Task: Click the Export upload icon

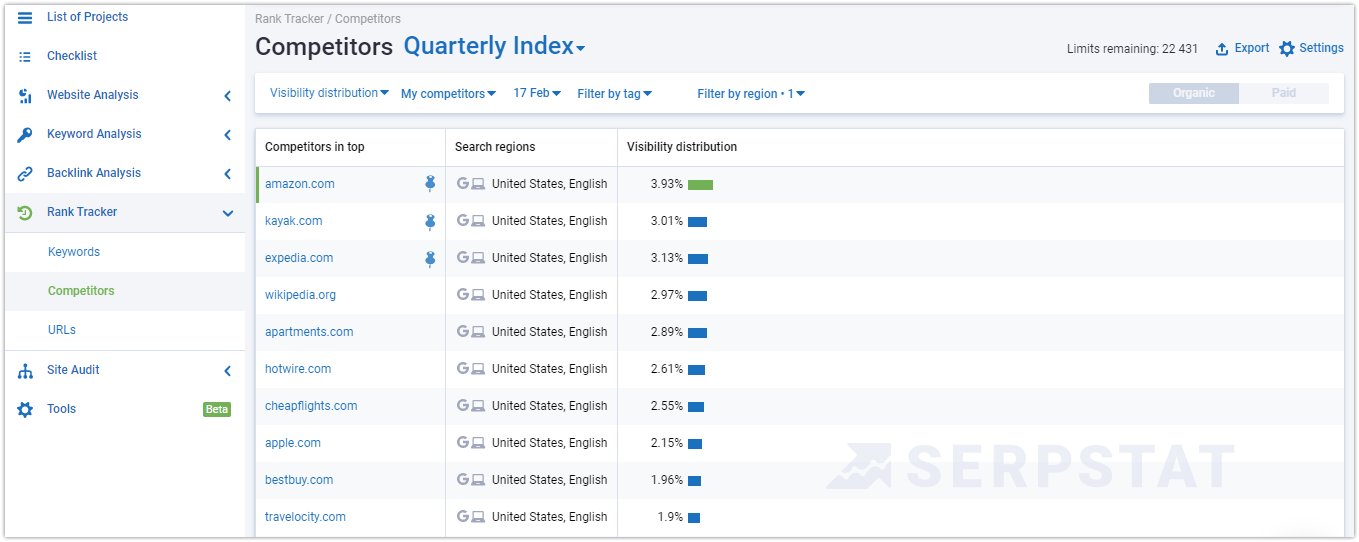Action: tap(1221, 49)
